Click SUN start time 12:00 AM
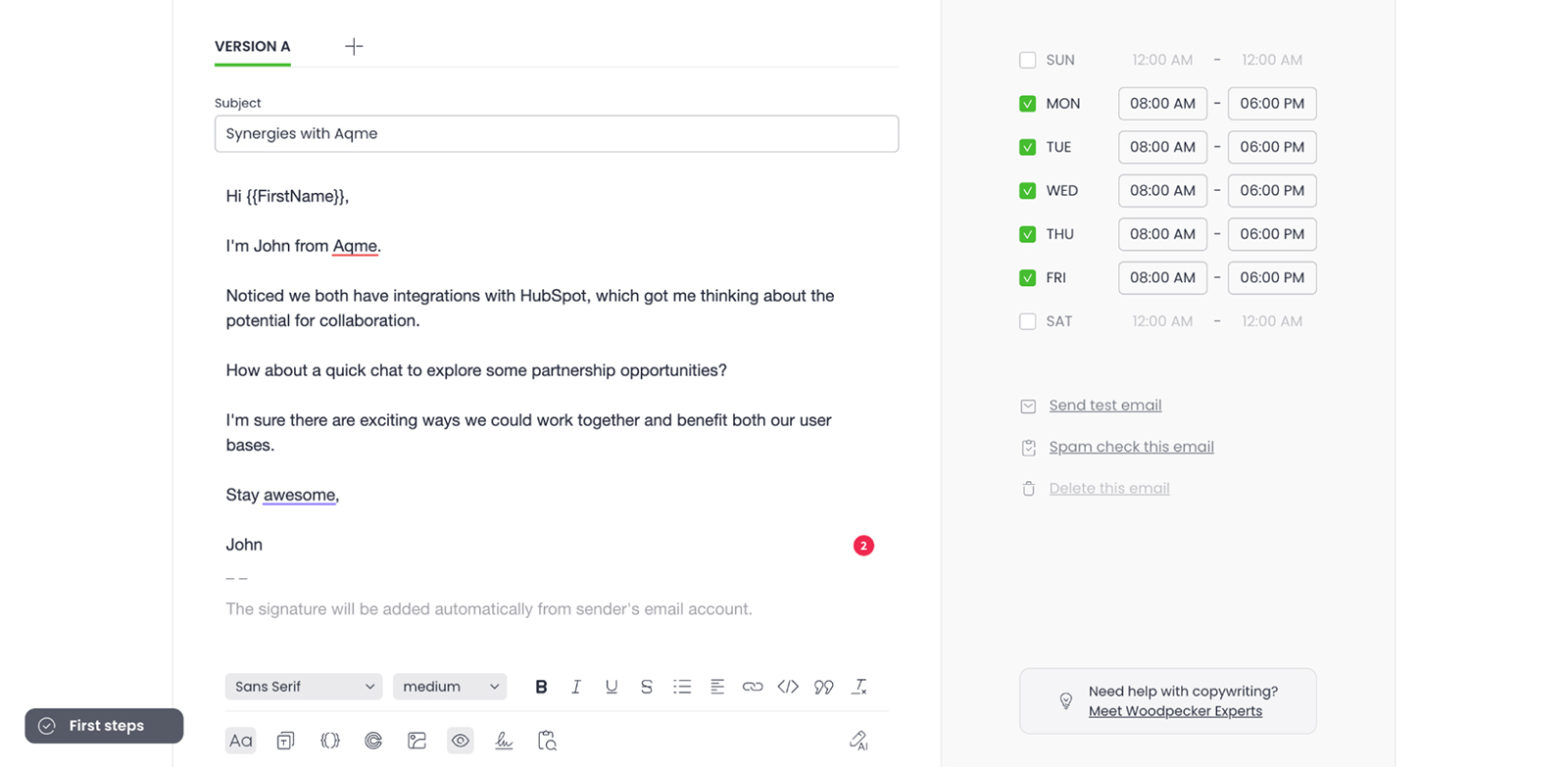The width and height of the screenshot is (1568, 768). coord(1162,60)
